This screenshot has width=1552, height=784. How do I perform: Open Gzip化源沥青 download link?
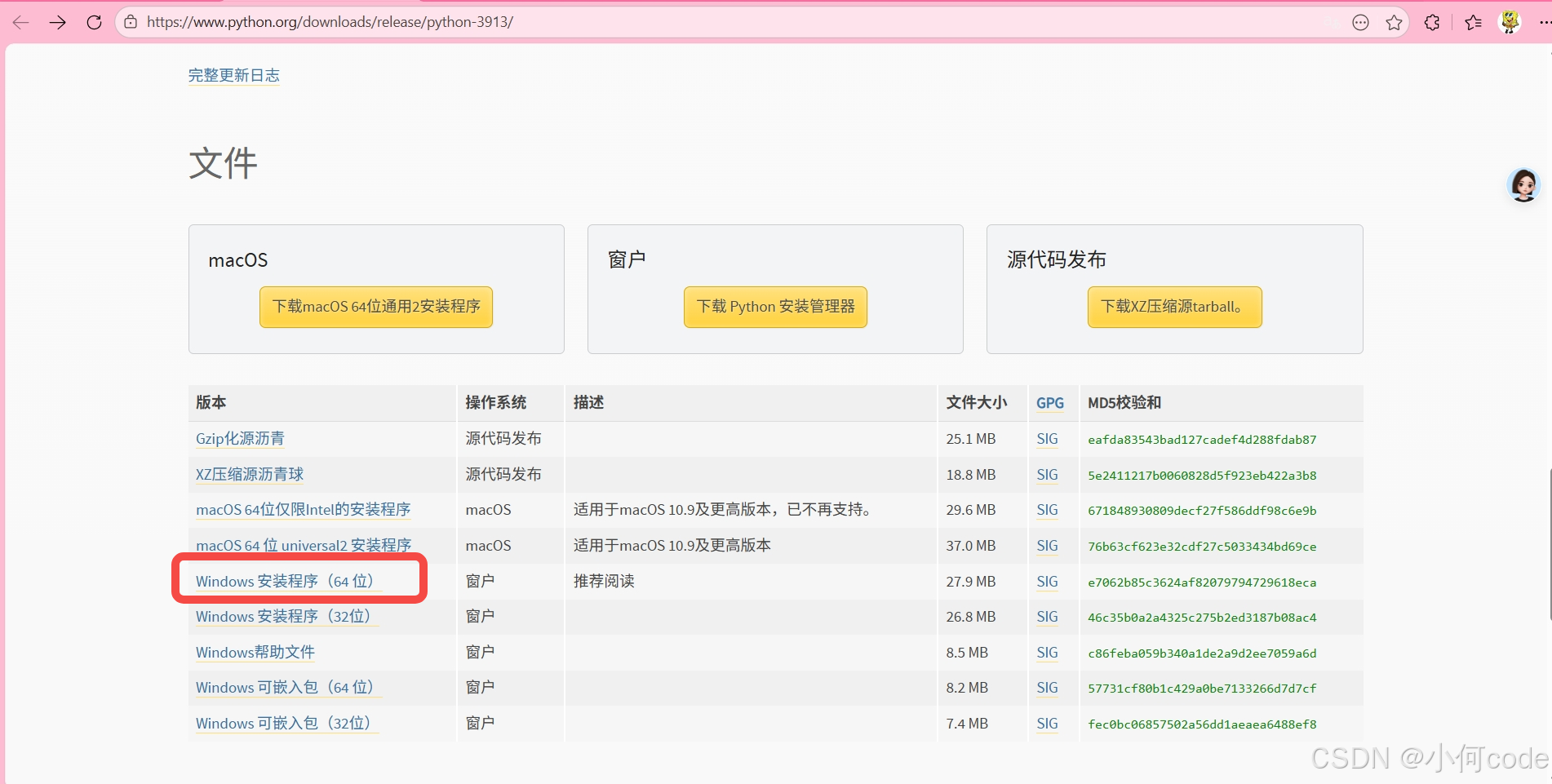240,439
